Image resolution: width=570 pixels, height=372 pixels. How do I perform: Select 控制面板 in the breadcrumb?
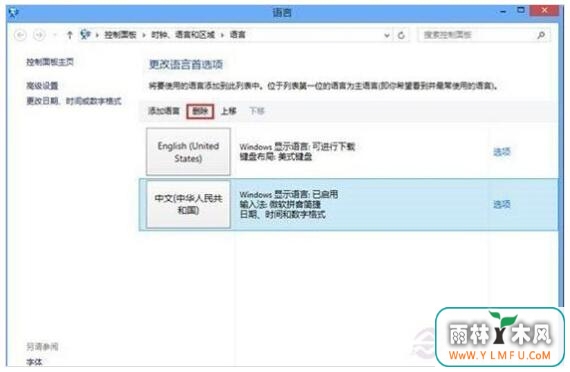pyautogui.click(x=120, y=35)
